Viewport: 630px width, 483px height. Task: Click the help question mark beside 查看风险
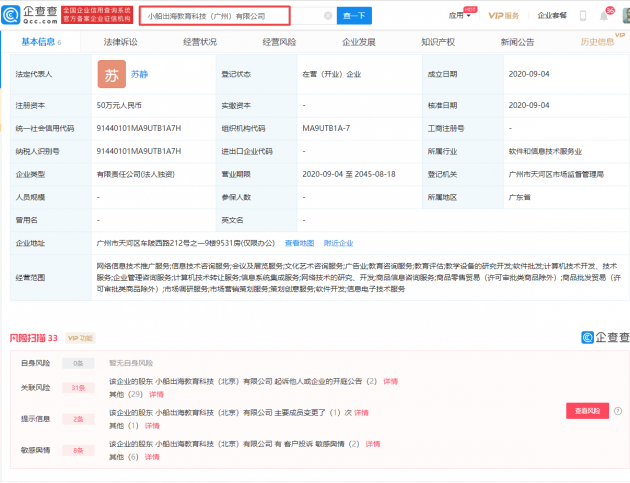618,411
